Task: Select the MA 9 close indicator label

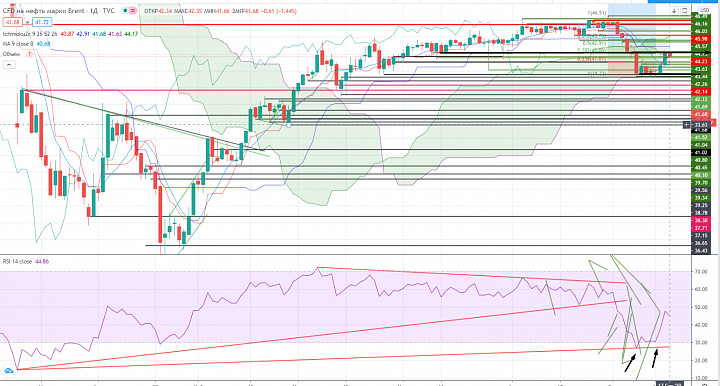Action: 18,44
